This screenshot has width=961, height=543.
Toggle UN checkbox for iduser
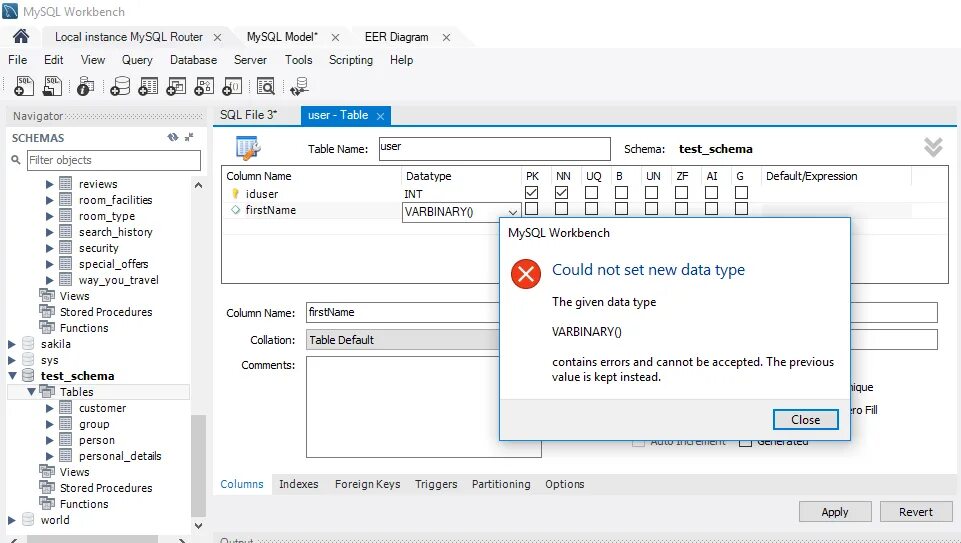pos(651,192)
